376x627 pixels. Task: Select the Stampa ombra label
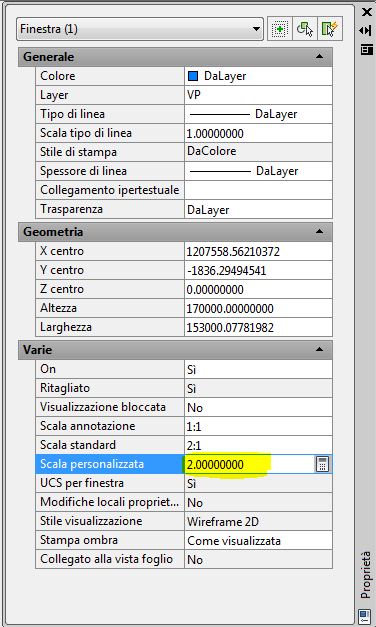click(x=79, y=540)
